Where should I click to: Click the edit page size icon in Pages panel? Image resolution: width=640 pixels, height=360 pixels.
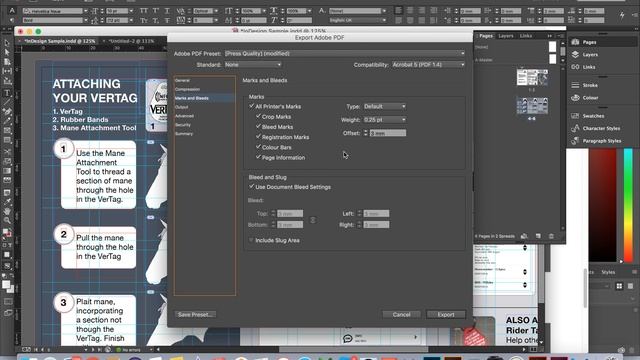point(524,236)
